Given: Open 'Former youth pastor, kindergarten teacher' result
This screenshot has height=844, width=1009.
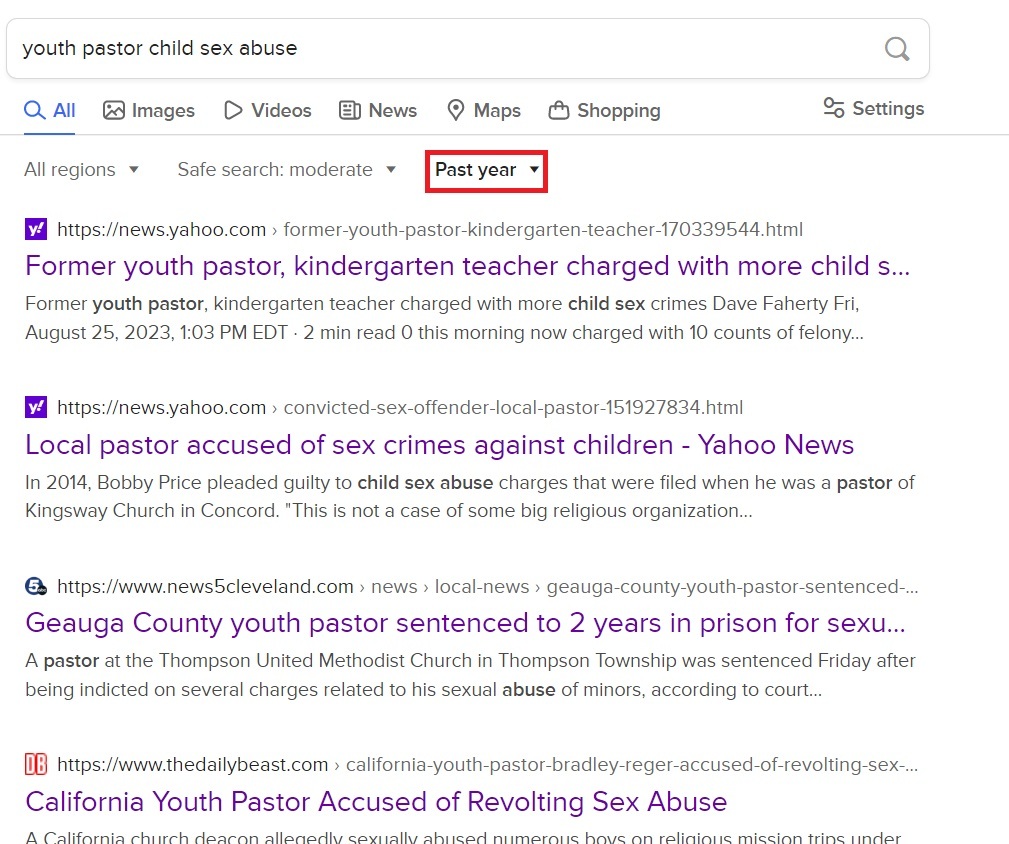Looking at the screenshot, I should 467,266.
